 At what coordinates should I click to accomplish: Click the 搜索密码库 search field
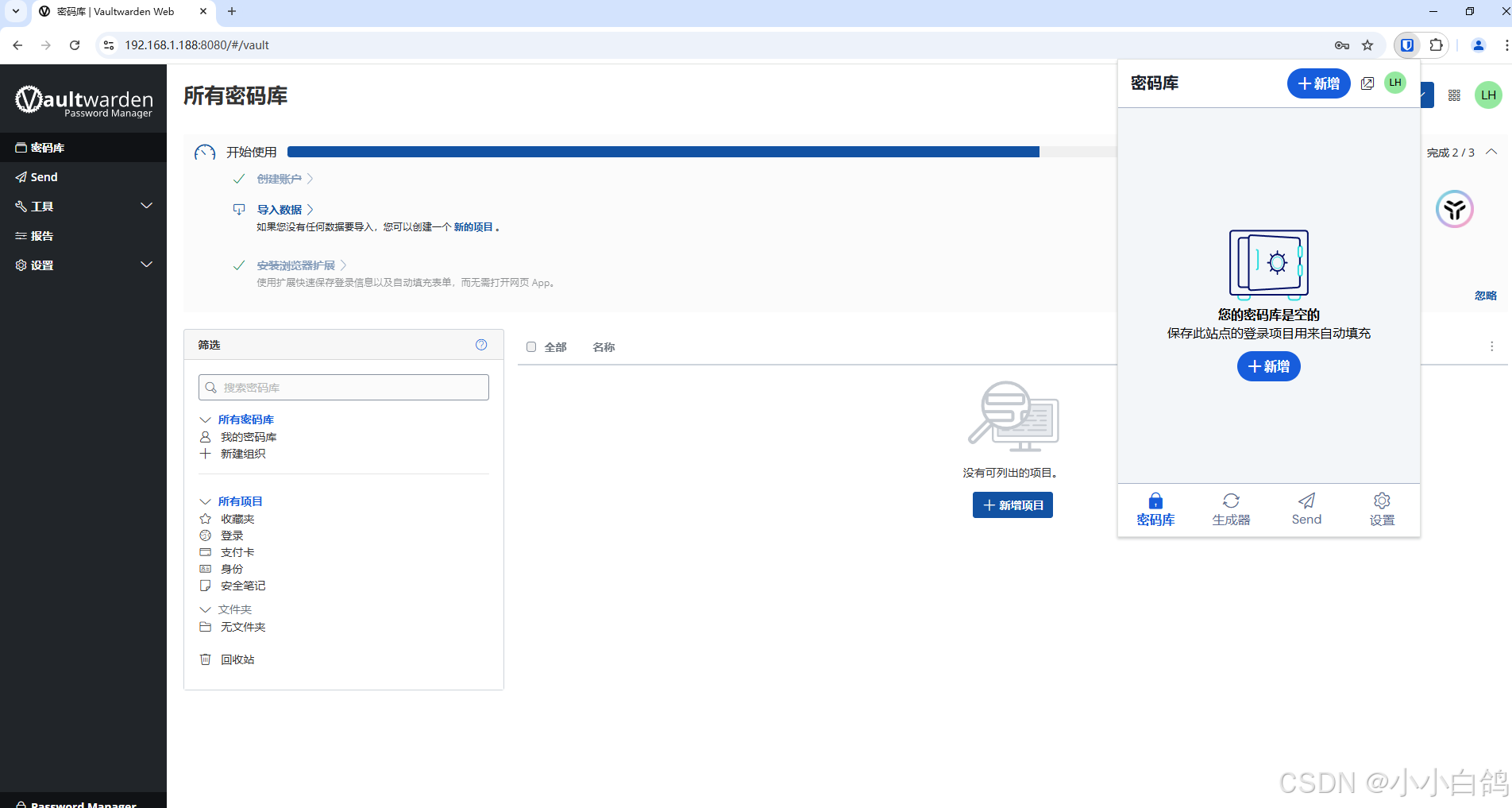tap(344, 388)
